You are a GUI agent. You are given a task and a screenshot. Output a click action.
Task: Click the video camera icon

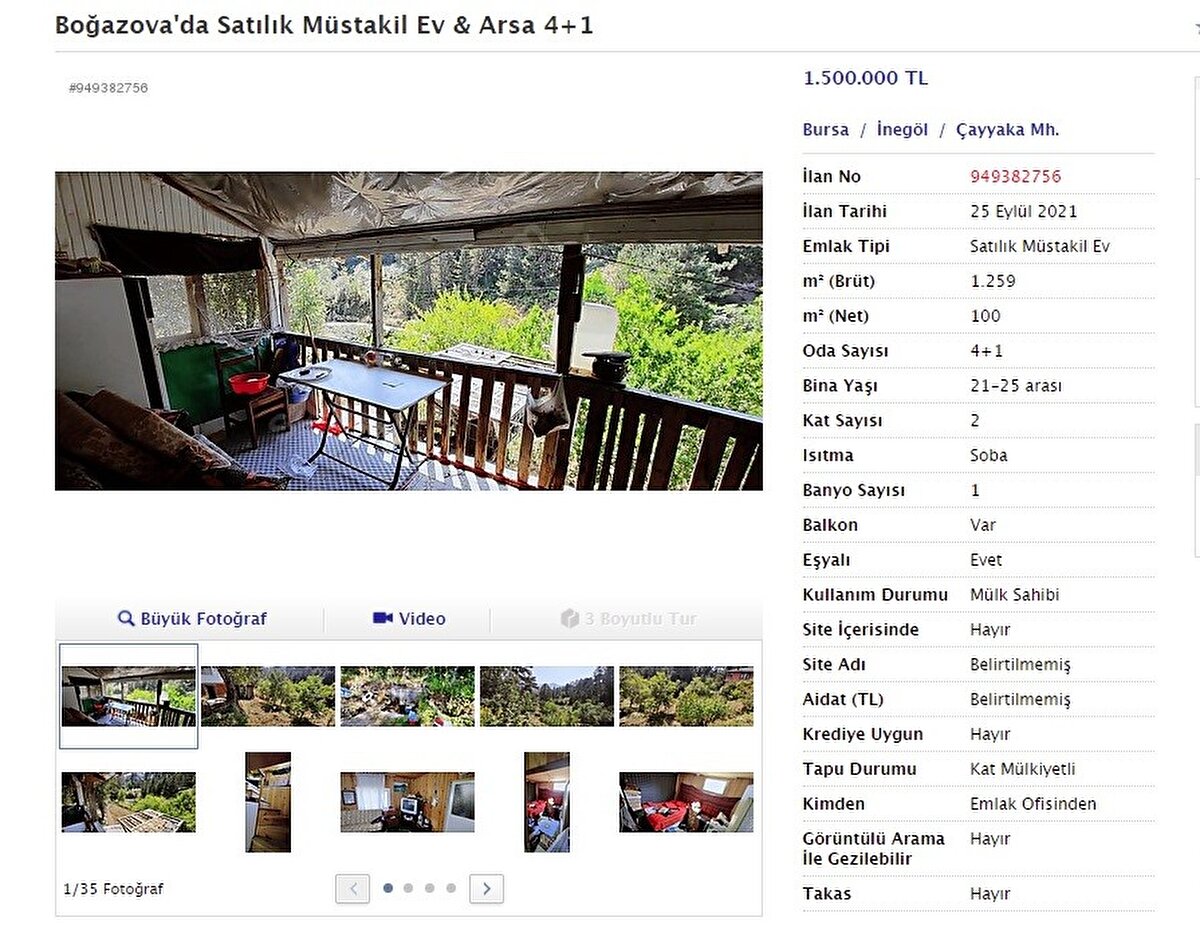(x=382, y=619)
